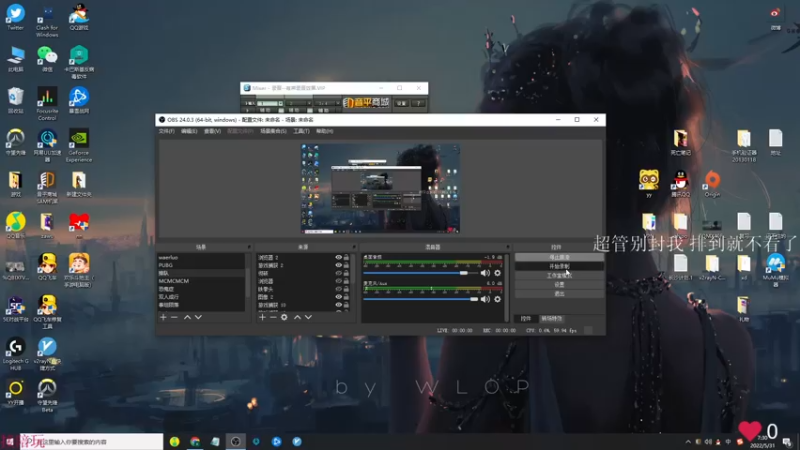Toggle visibility eye of 图像 2 source
Image resolution: width=800 pixels, height=450 pixels.
[338, 297]
